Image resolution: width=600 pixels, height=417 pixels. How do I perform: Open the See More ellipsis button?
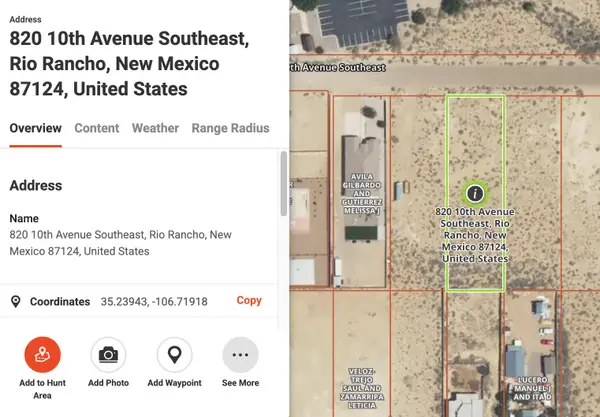coord(240,355)
